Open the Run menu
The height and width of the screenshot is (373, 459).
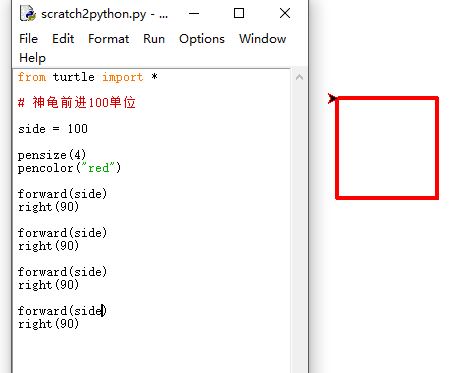click(x=154, y=39)
